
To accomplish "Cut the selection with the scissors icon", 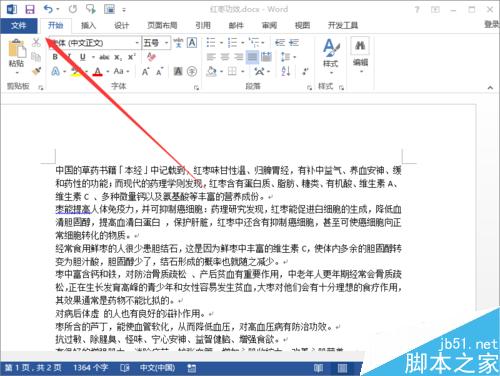I will point(36,43).
